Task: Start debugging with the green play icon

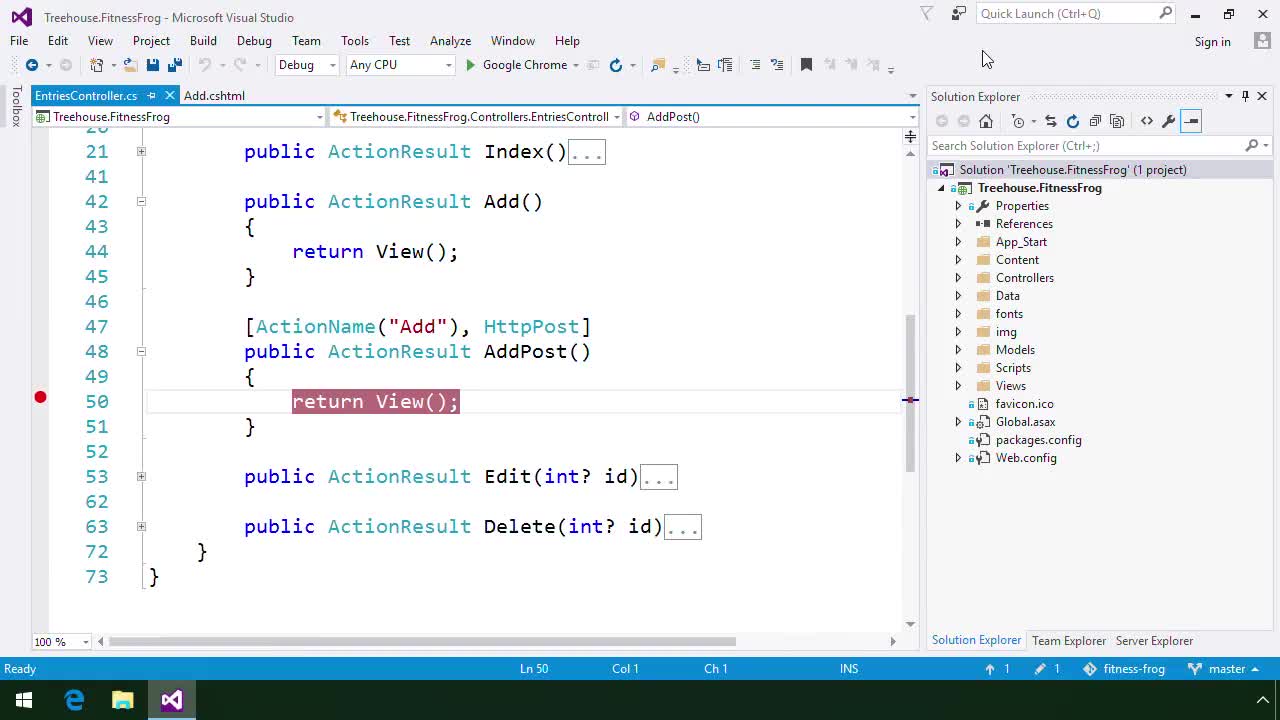Action: pyautogui.click(x=470, y=65)
